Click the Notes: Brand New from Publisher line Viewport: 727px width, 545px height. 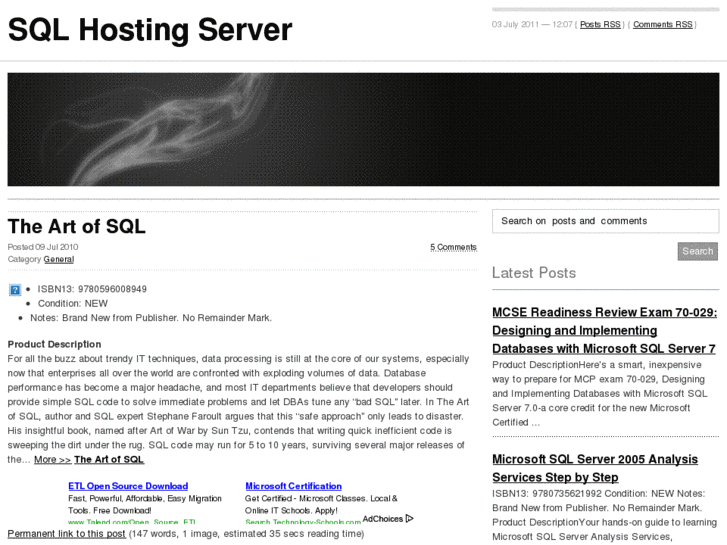pyautogui.click(x=151, y=318)
